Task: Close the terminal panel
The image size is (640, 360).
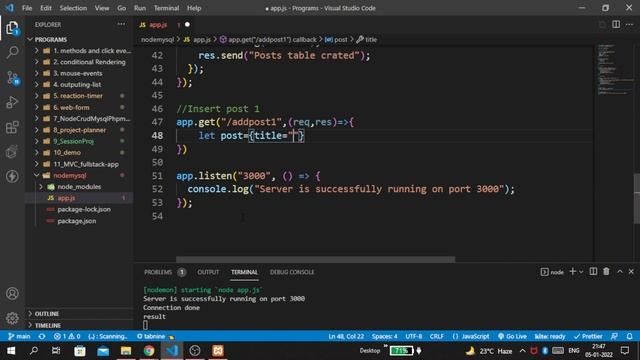Action: [631, 271]
